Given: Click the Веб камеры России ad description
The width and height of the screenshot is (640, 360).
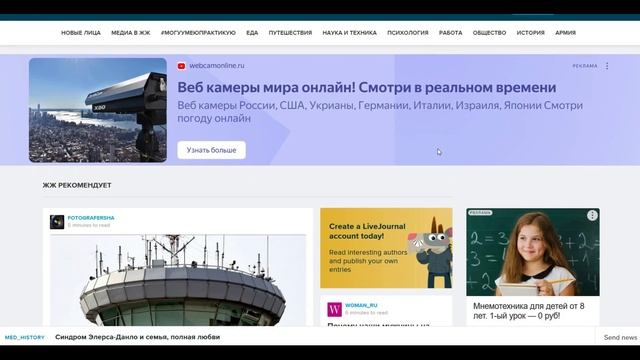Looking at the screenshot, I should [x=380, y=112].
